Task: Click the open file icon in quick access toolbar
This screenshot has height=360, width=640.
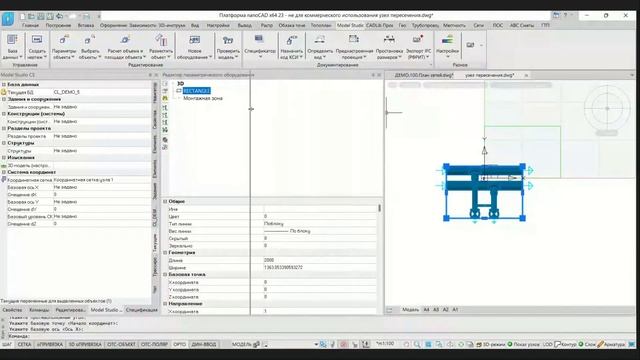Action: 31,16
